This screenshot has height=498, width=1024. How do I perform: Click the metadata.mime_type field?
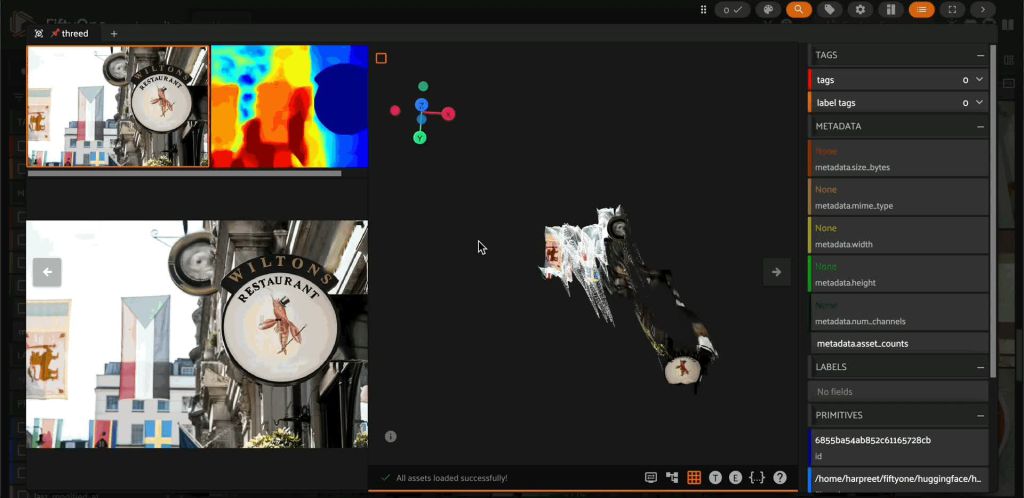pos(898,197)
